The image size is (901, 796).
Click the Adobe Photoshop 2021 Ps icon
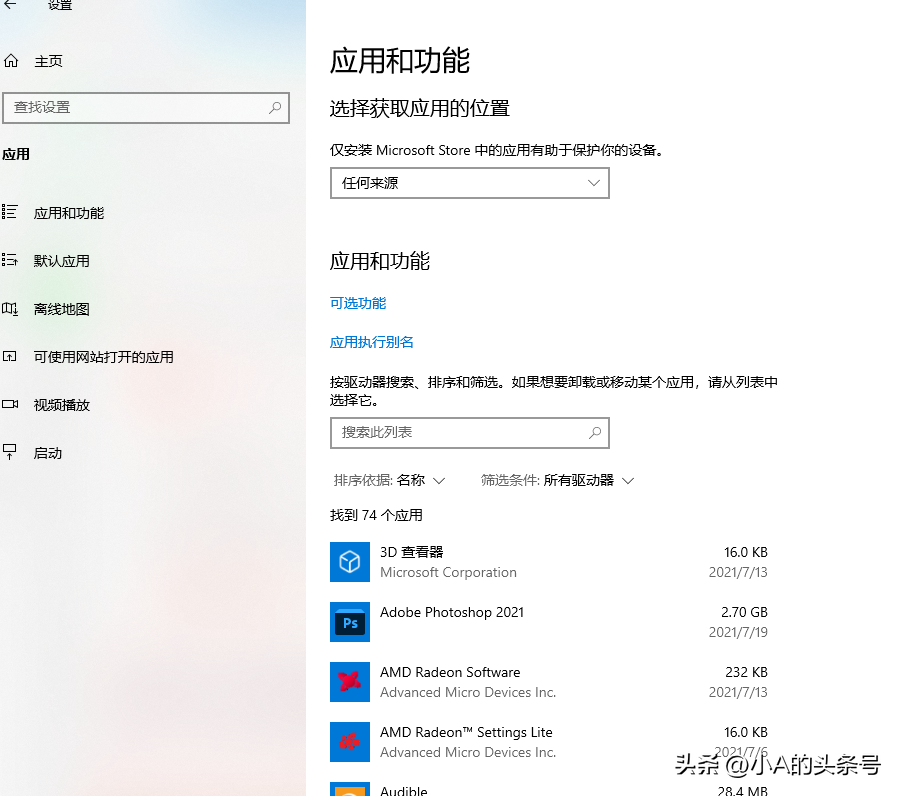(x=349, y=622)
